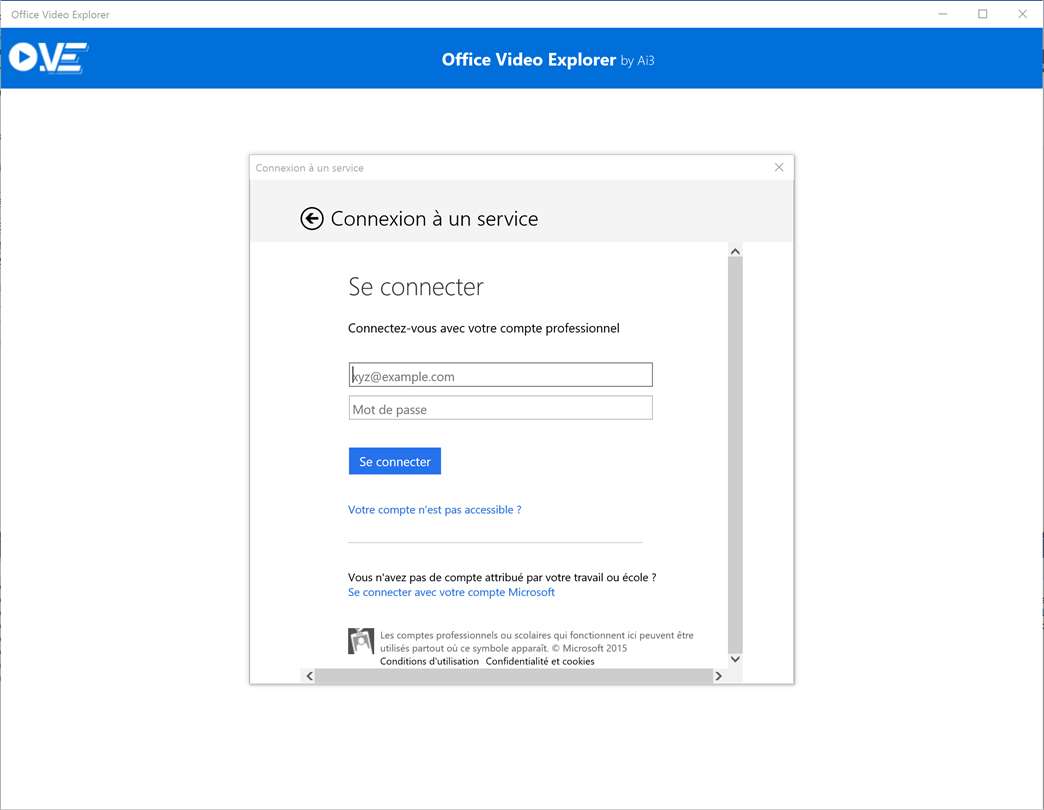Go back with the circled arrow icon
Viewport: 1044px width, 810px height.
click(312, 218)
